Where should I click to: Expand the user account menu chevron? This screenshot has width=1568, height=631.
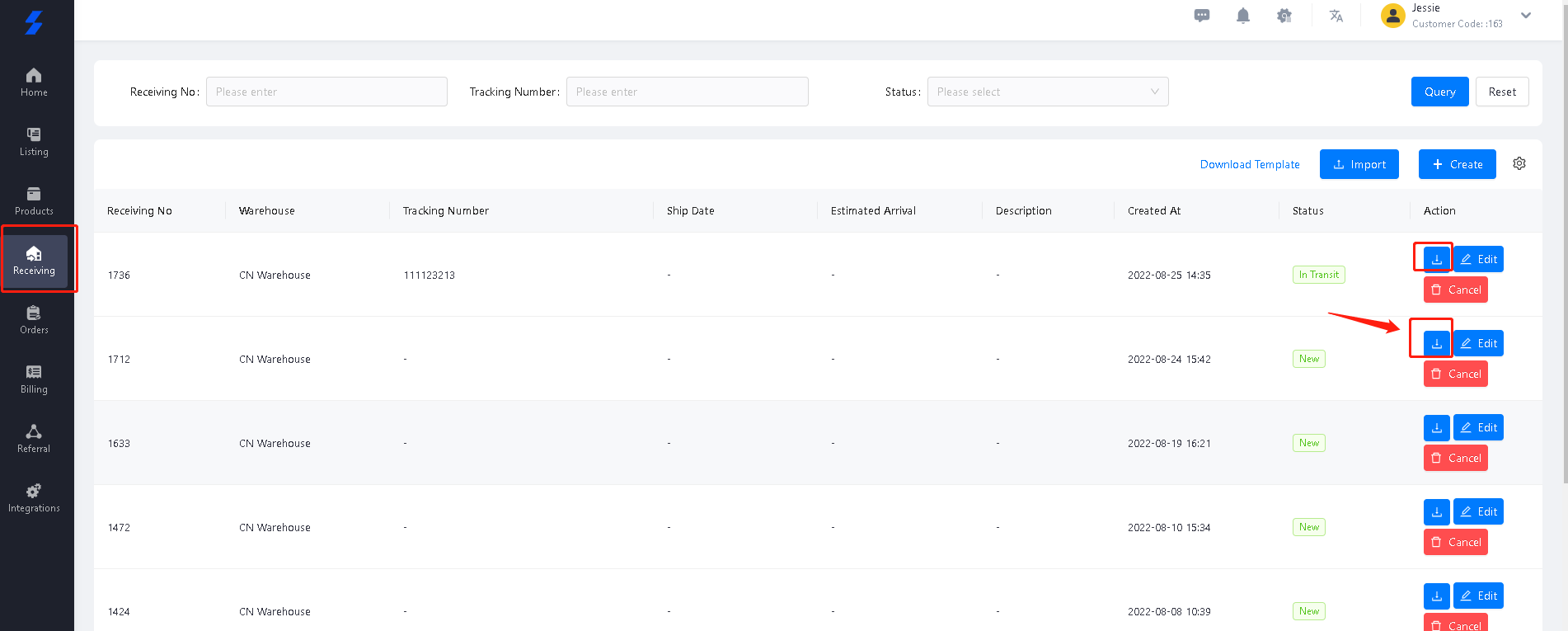click(1526, 16)
